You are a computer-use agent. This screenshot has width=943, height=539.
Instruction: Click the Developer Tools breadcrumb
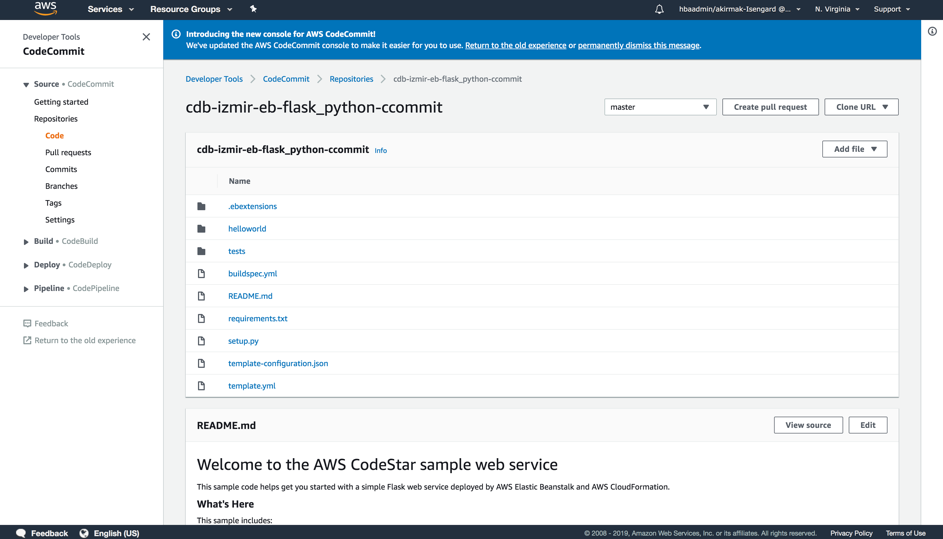click(214, 79)
